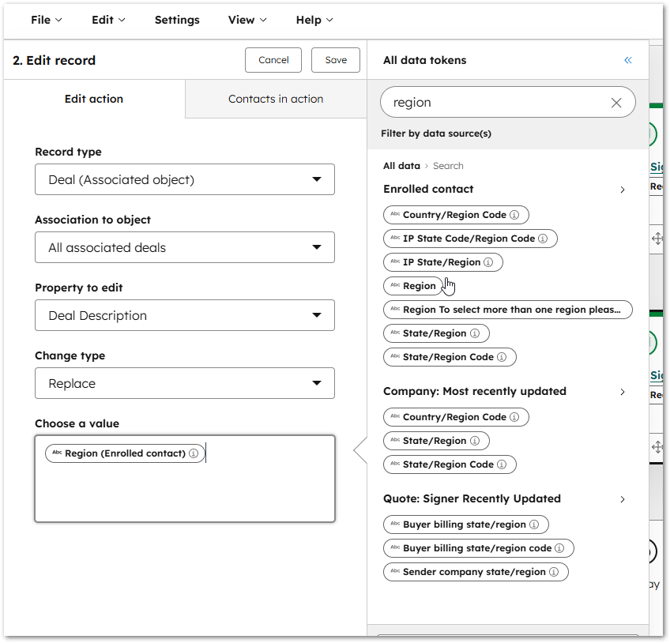The height and width of the screenshot is (643, 670).
Task: Insert Enrolled contact Country/Region Code token
Action: (x=454, y=215)
